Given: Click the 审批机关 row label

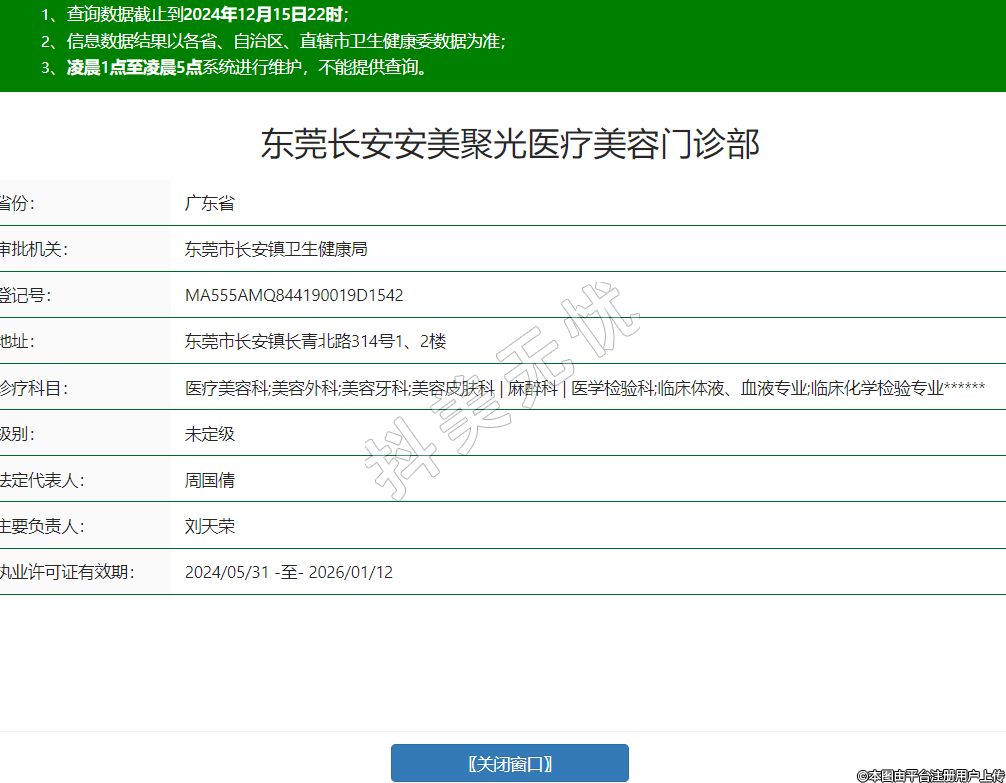Looking at the screenshot, I should tap(33, 249).
